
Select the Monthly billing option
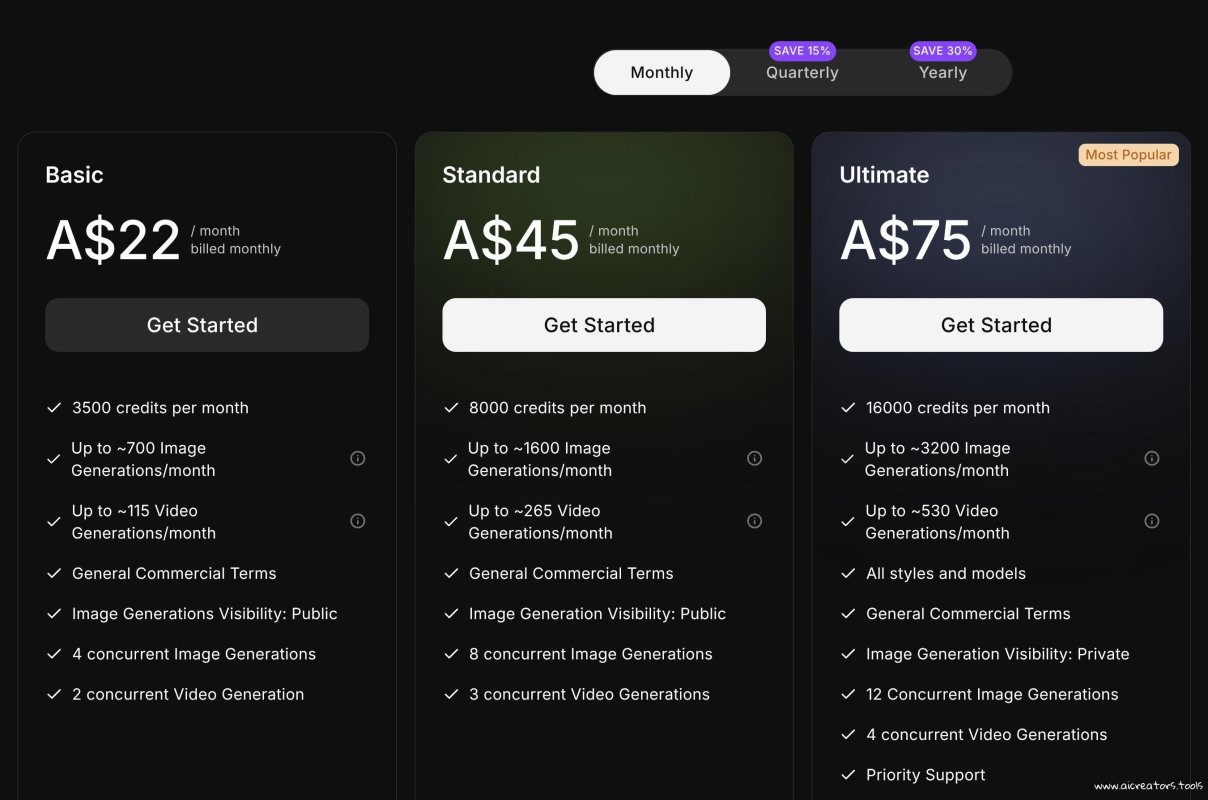661,73
